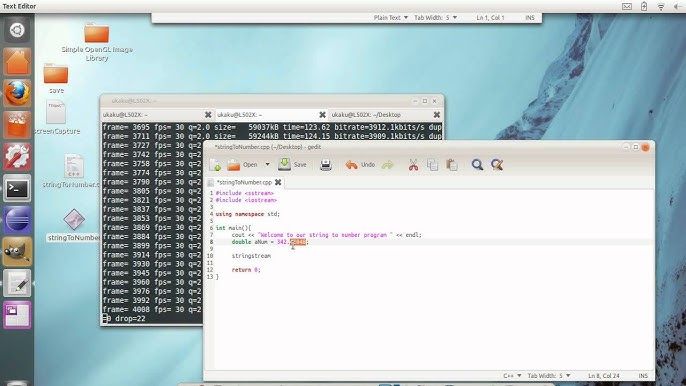Image resolution: width=686 pixels, height=386 pixels.
Task: Click the Undo button
Action: pos(360,165)
